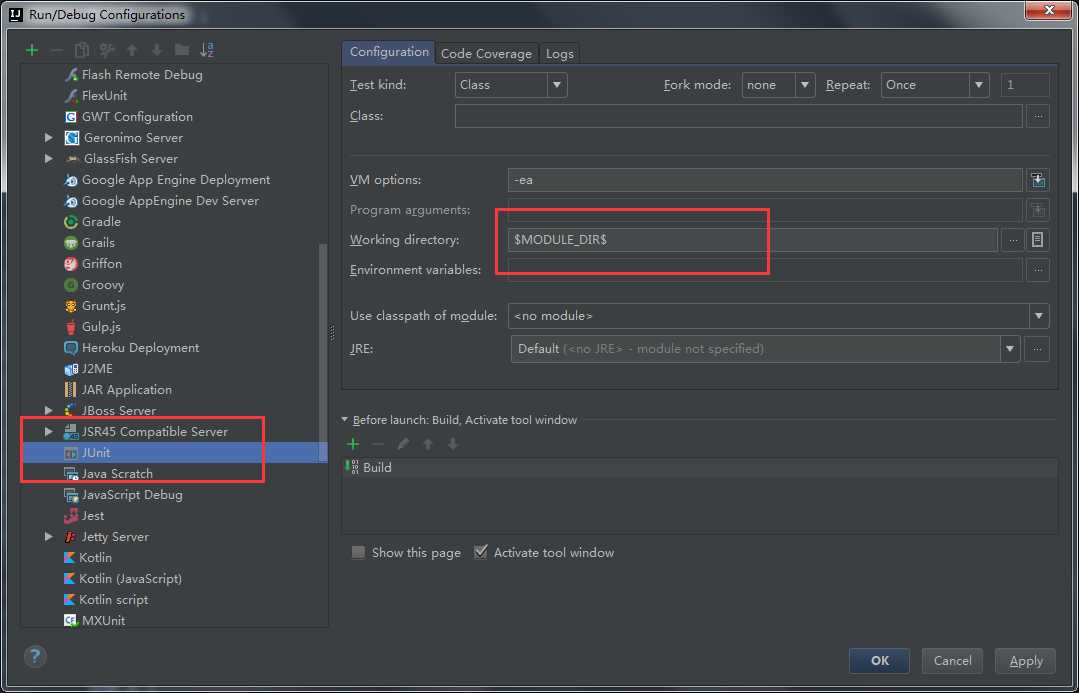This screenshot has width=1079, height=693.
Task: Switch to the Logs tab
Action: (x=559, y=54)
